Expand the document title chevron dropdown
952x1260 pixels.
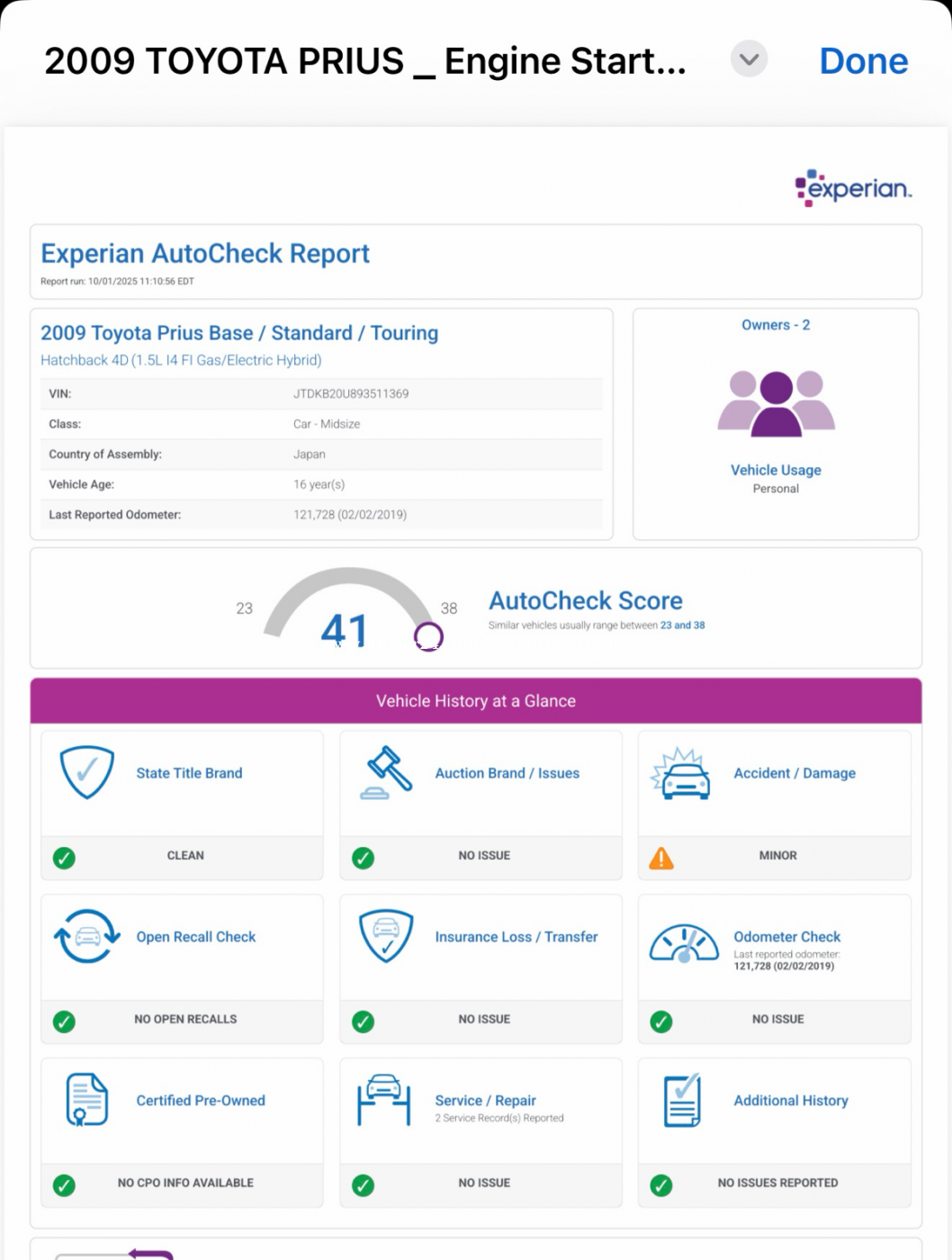[749, 59]
